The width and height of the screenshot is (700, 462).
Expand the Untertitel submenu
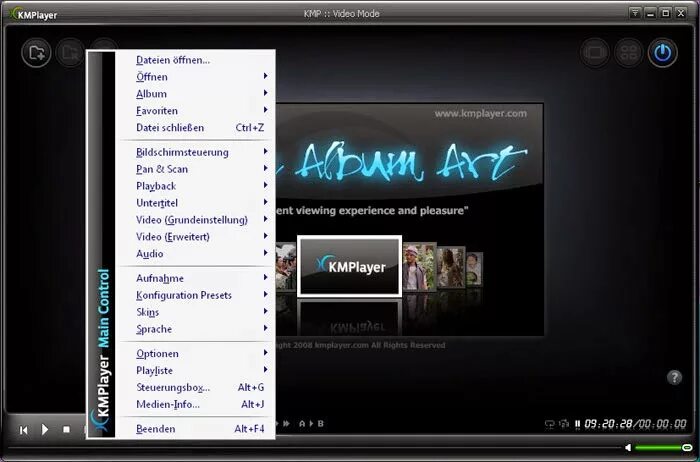point(196,203)
